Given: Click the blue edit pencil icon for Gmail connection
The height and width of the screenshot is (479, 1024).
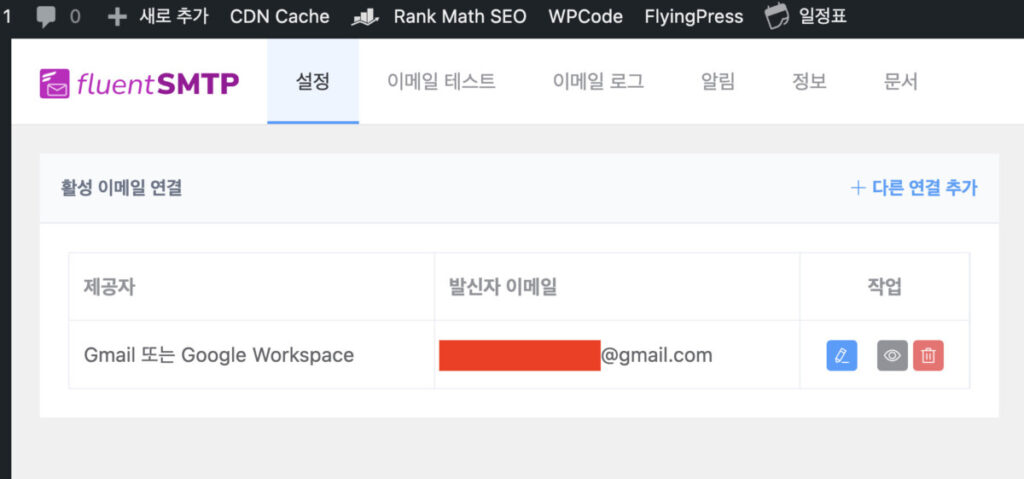Looking at the screenshot, I should [842, 355].
